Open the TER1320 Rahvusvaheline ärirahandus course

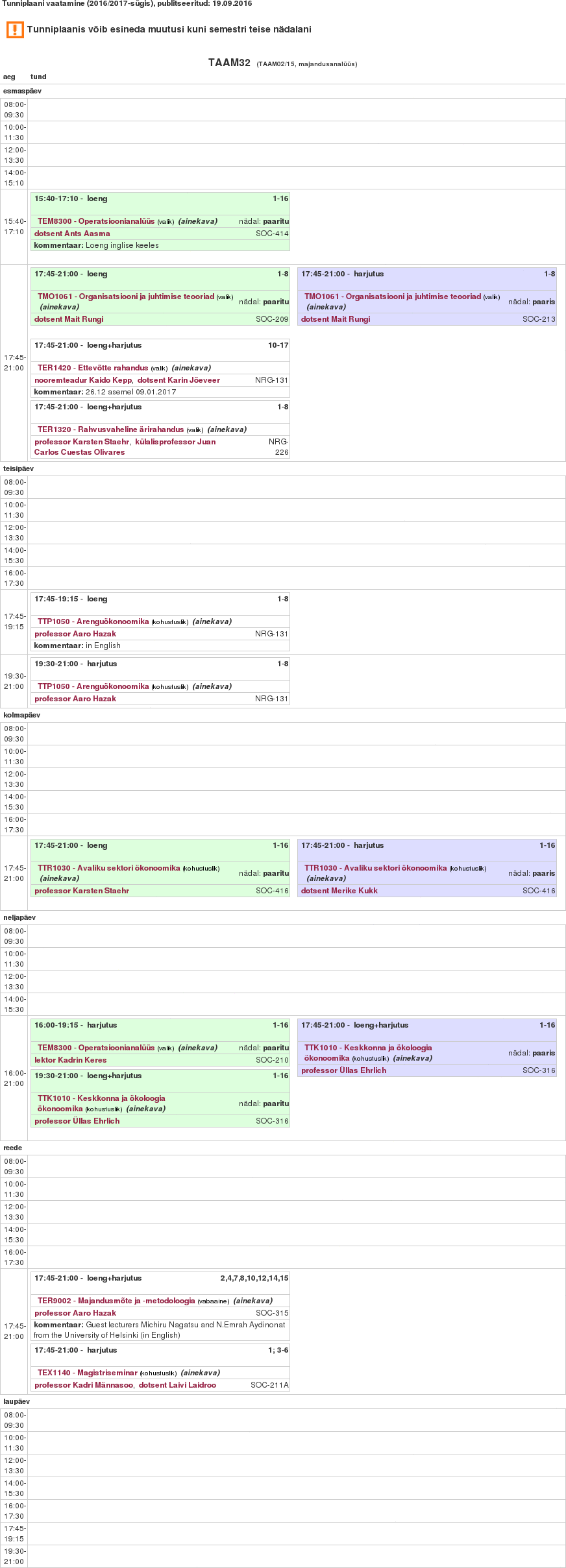pyautogui.click(x=110, y=429)
